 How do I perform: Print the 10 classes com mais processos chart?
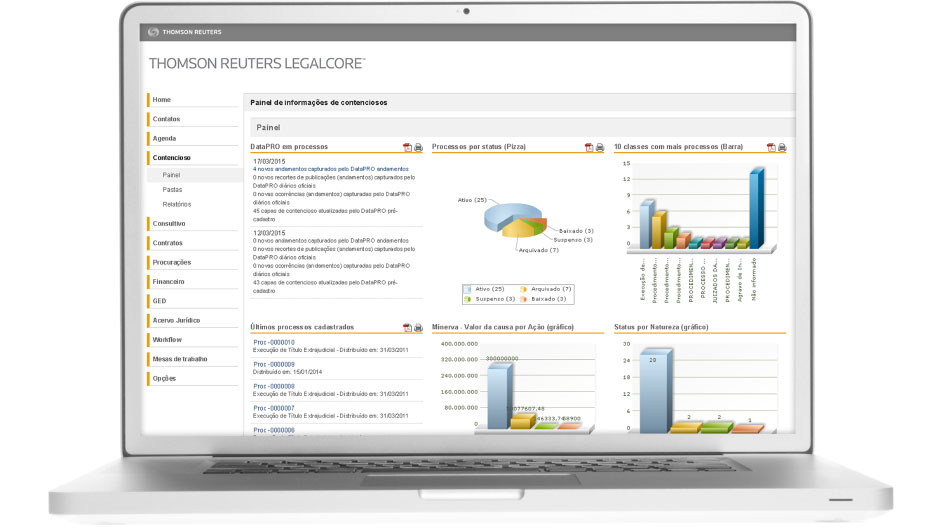[x=782, y=147]
